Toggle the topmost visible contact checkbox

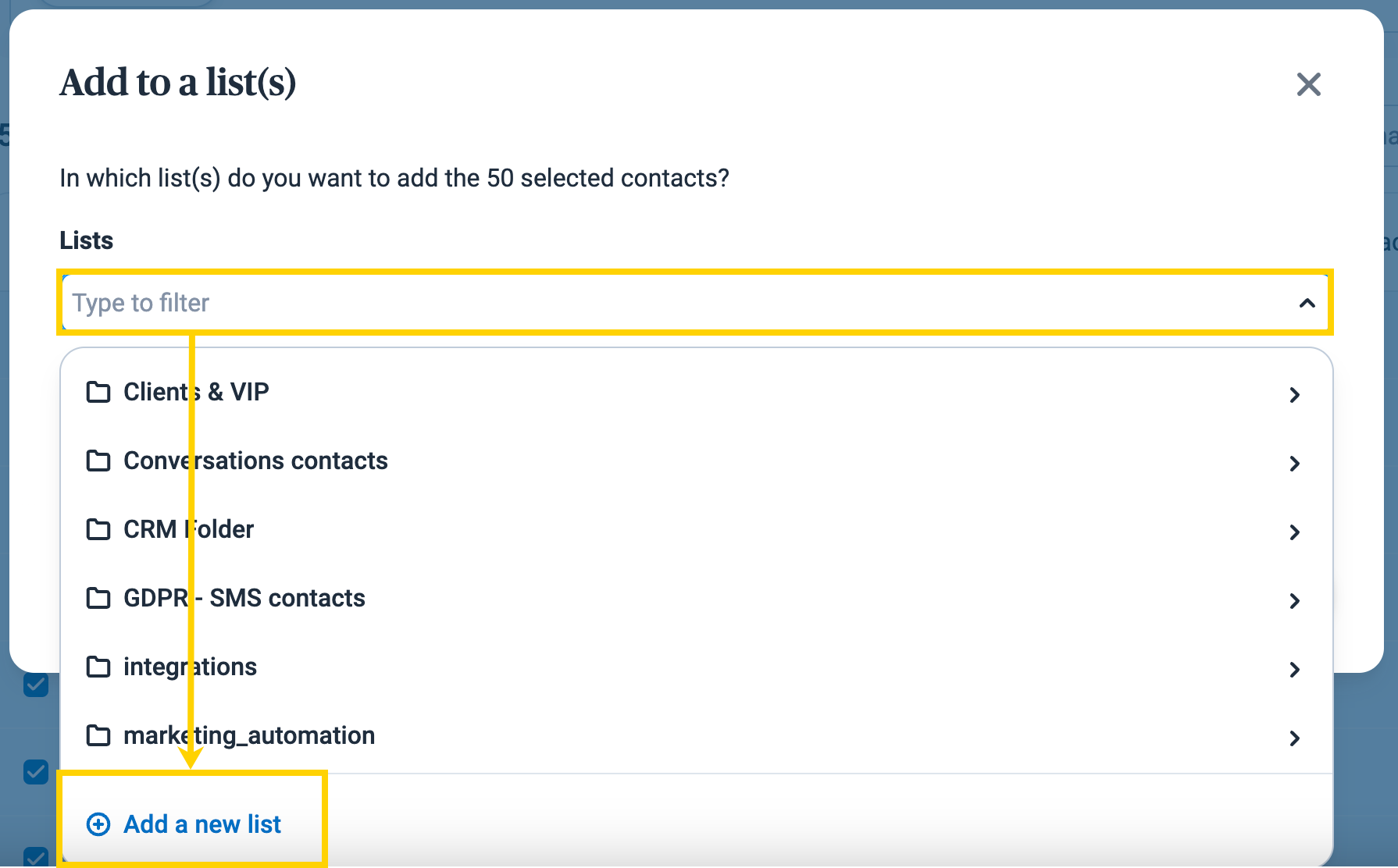coord(36,685)
